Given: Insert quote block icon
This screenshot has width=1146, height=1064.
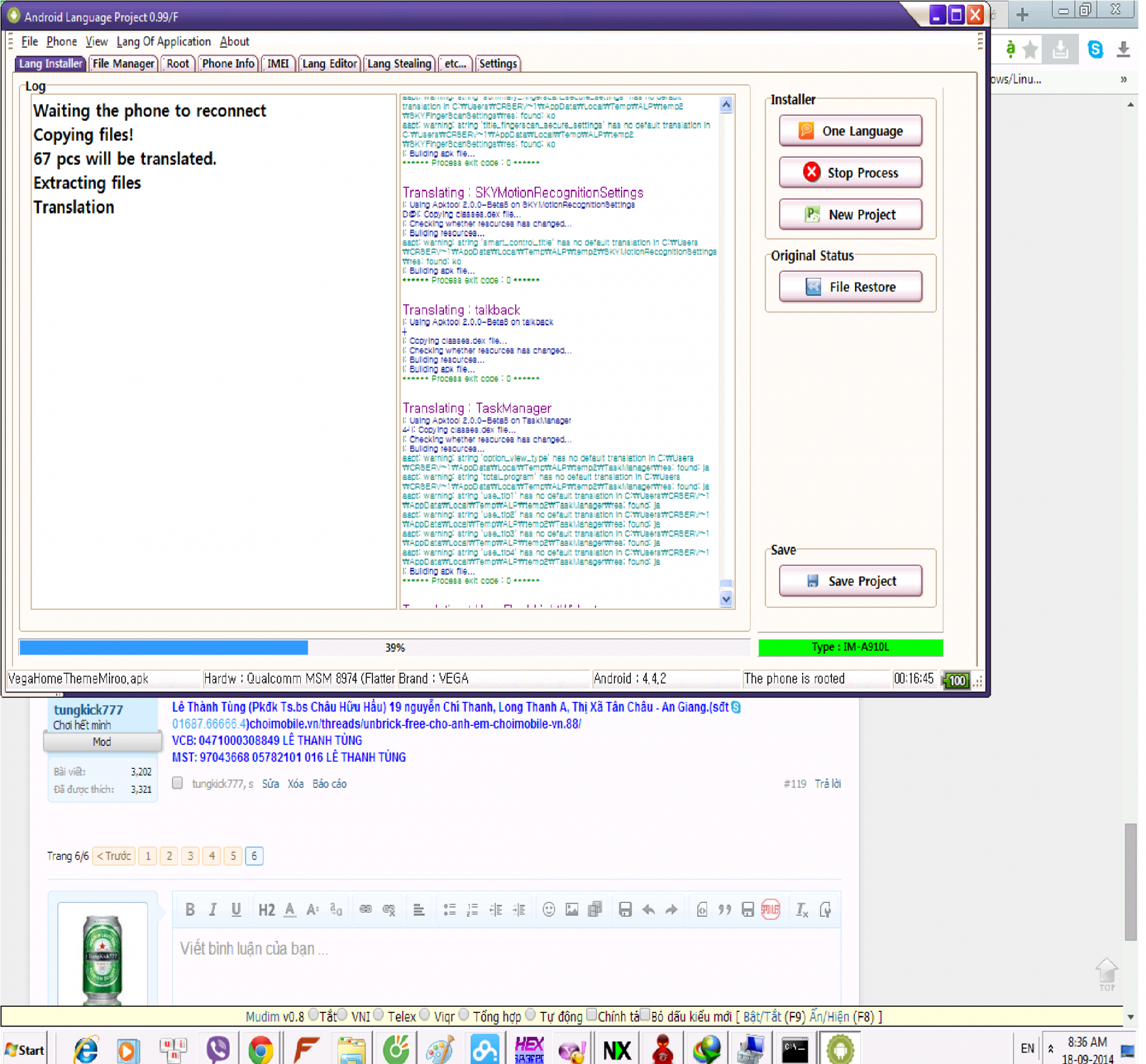Looking at the screenshot, I should 724,909.
